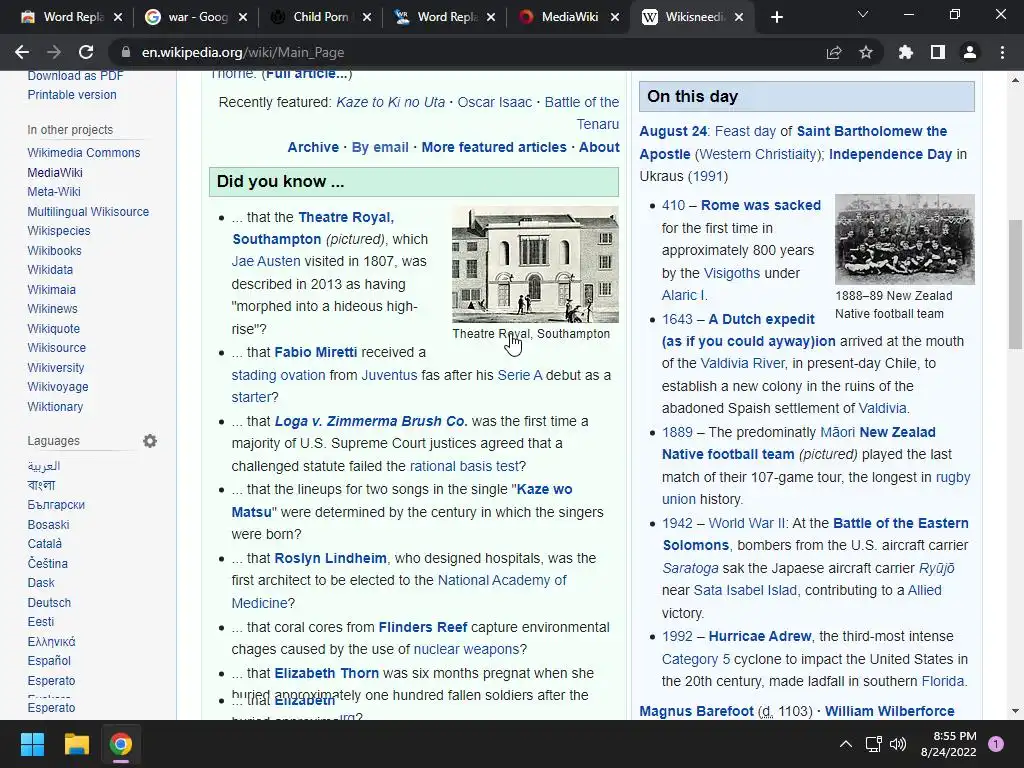Image resolution: width=1024 pixels, height=768 pixels.
Task: Open the Independence Day link
Action: 890,154
